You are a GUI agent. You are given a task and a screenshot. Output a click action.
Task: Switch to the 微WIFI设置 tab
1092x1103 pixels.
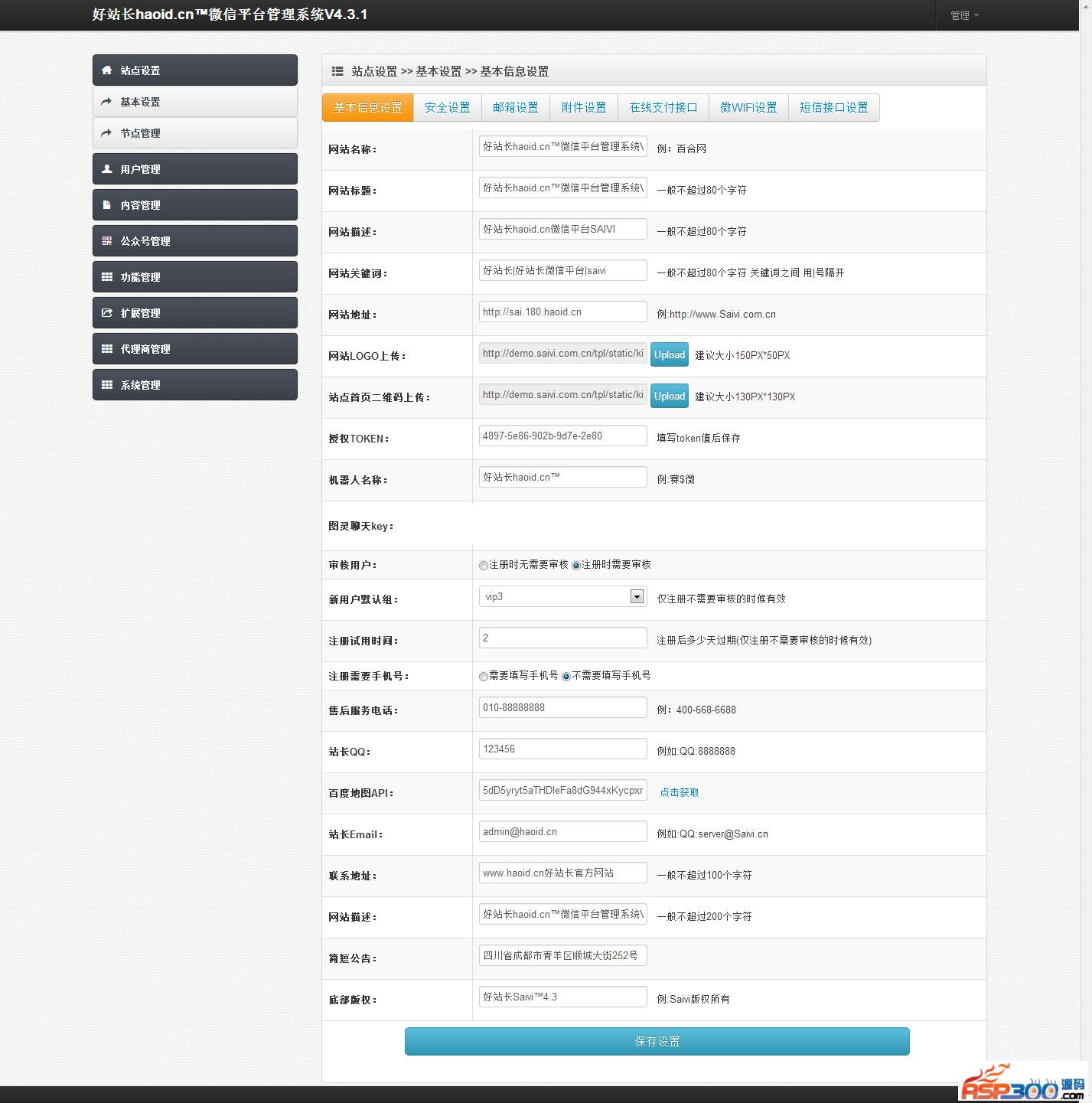[748, 108]
